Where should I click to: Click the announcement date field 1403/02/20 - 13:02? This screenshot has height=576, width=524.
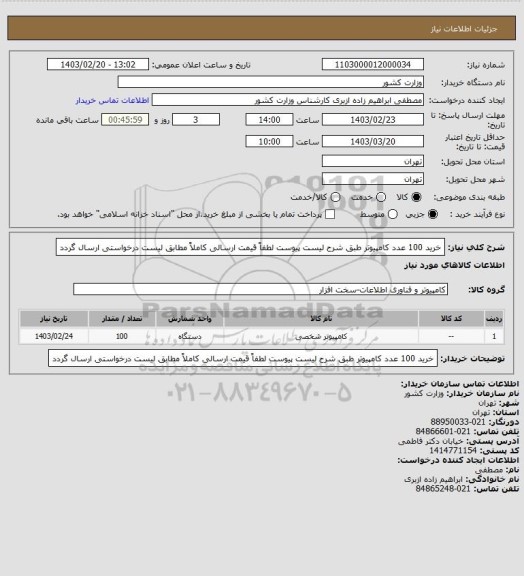click(98, 65)
